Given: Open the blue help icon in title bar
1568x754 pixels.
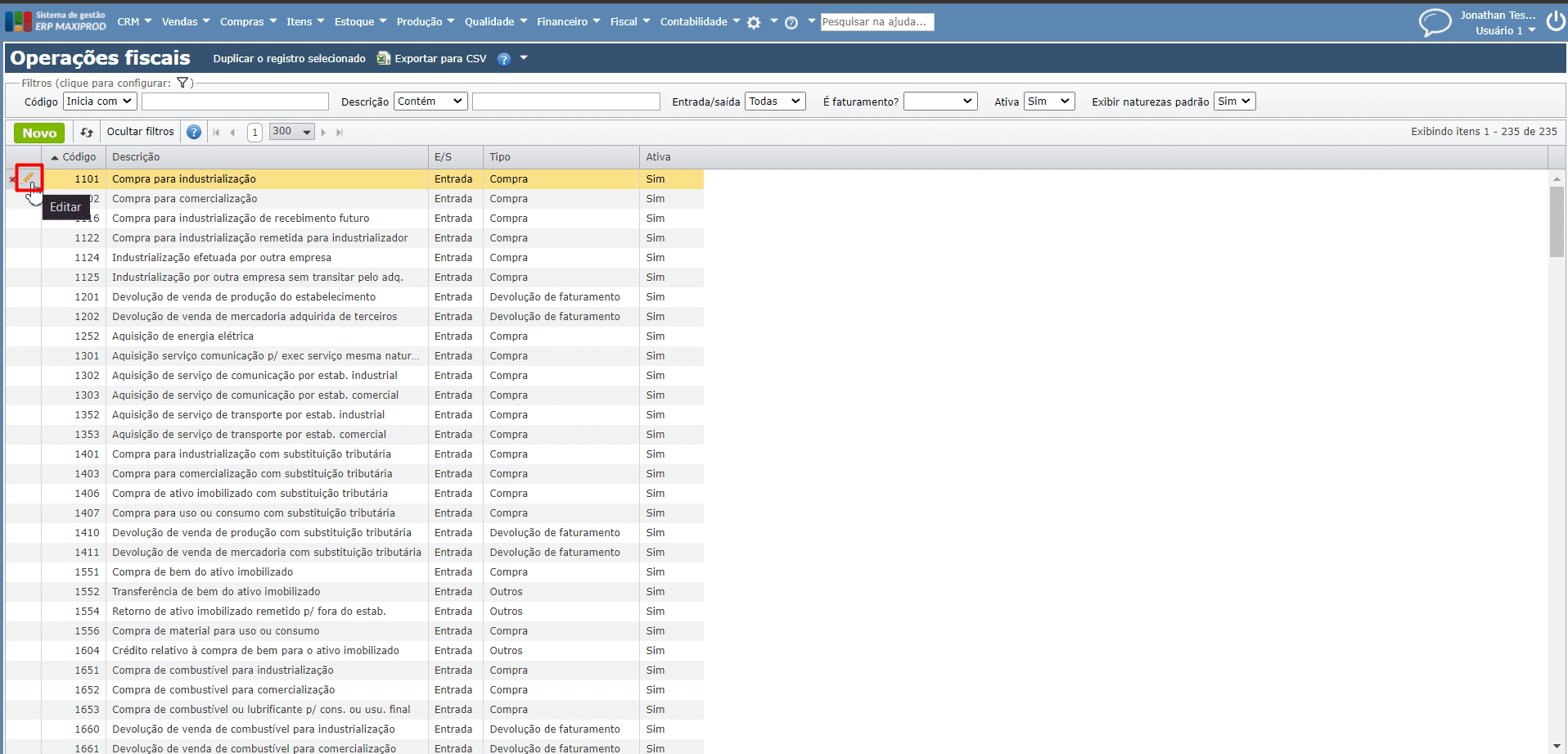Looking at the screenshot, I should click(x=504, y=59).
